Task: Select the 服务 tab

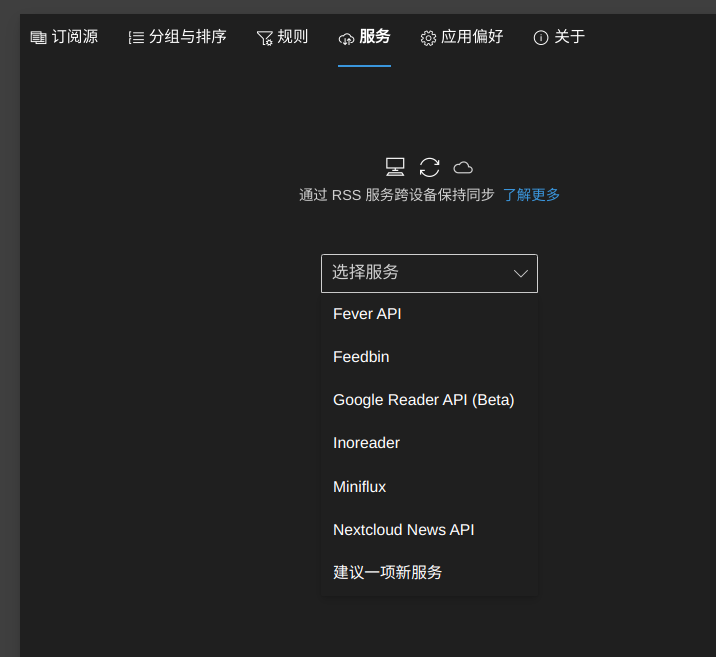Action: 364,37
